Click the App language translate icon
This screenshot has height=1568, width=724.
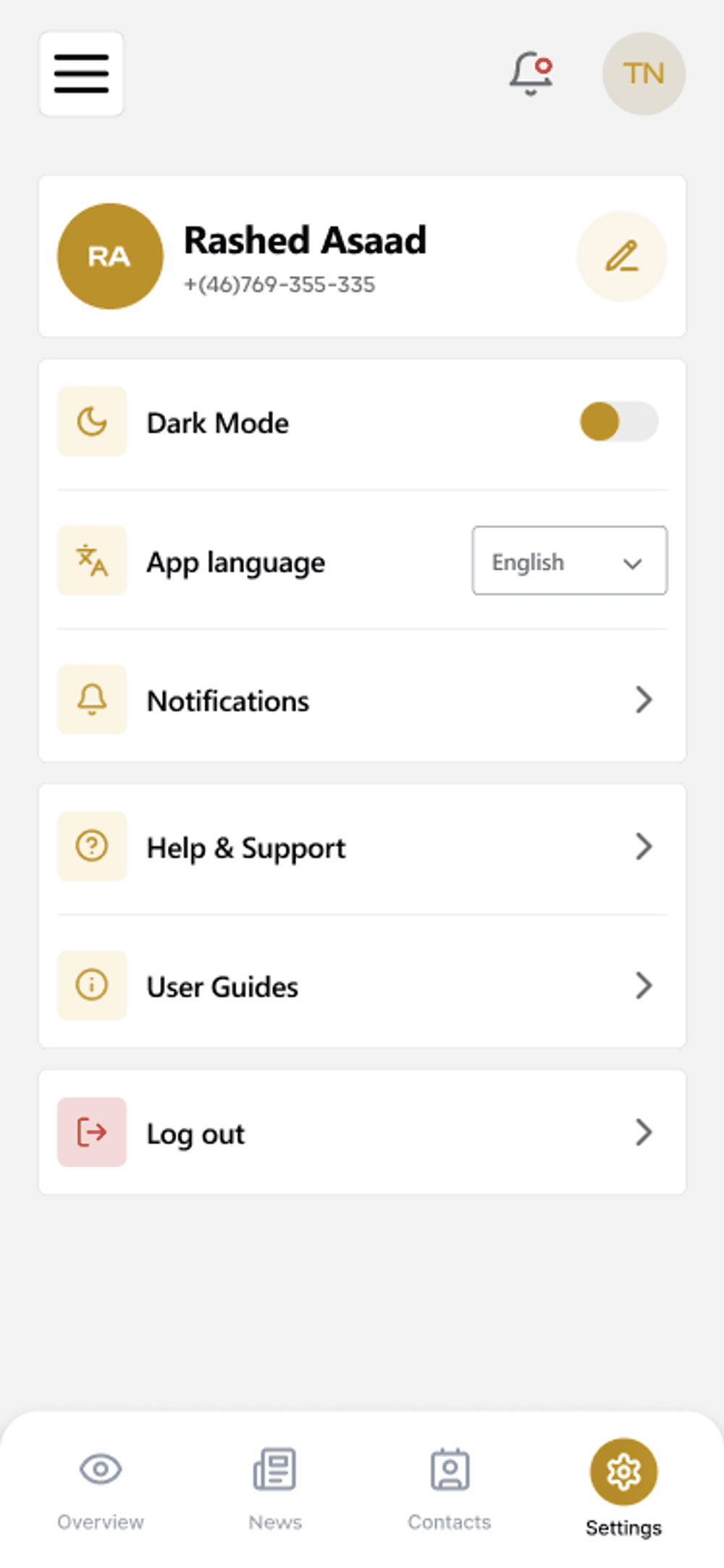pos(92,561)
